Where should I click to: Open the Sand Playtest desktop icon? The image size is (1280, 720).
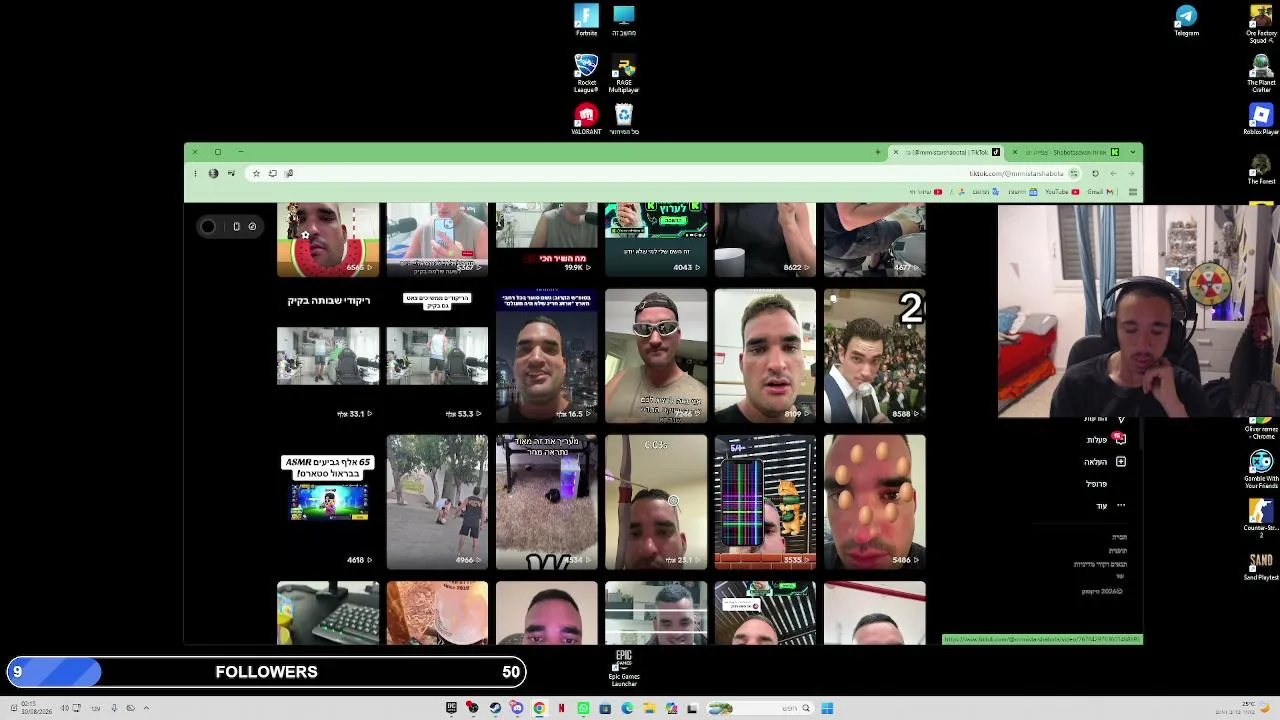click(x=1260, y=566)
